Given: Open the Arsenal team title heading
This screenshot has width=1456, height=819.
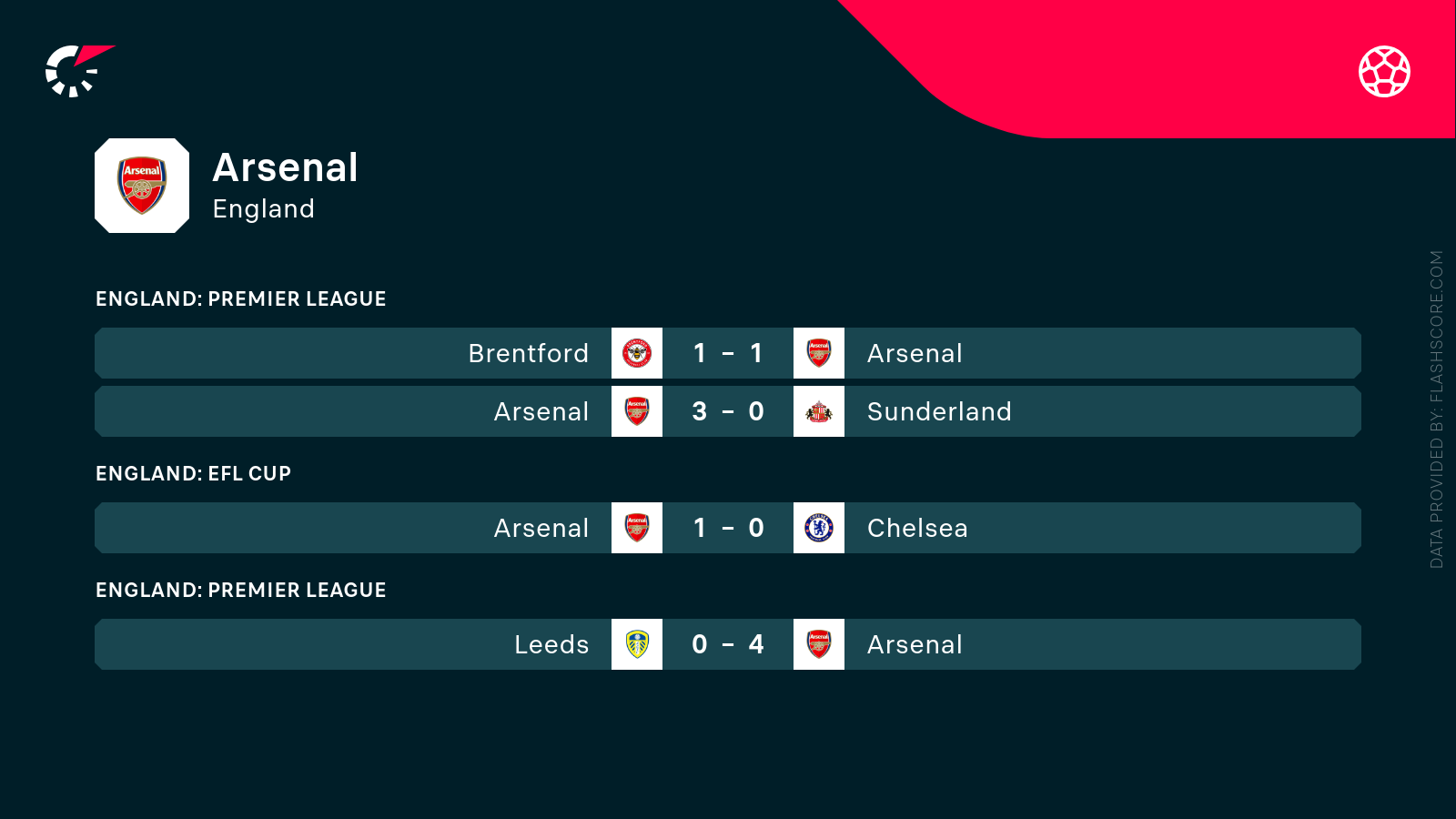Looking at the screenshot, I should [x=285, y=167].
